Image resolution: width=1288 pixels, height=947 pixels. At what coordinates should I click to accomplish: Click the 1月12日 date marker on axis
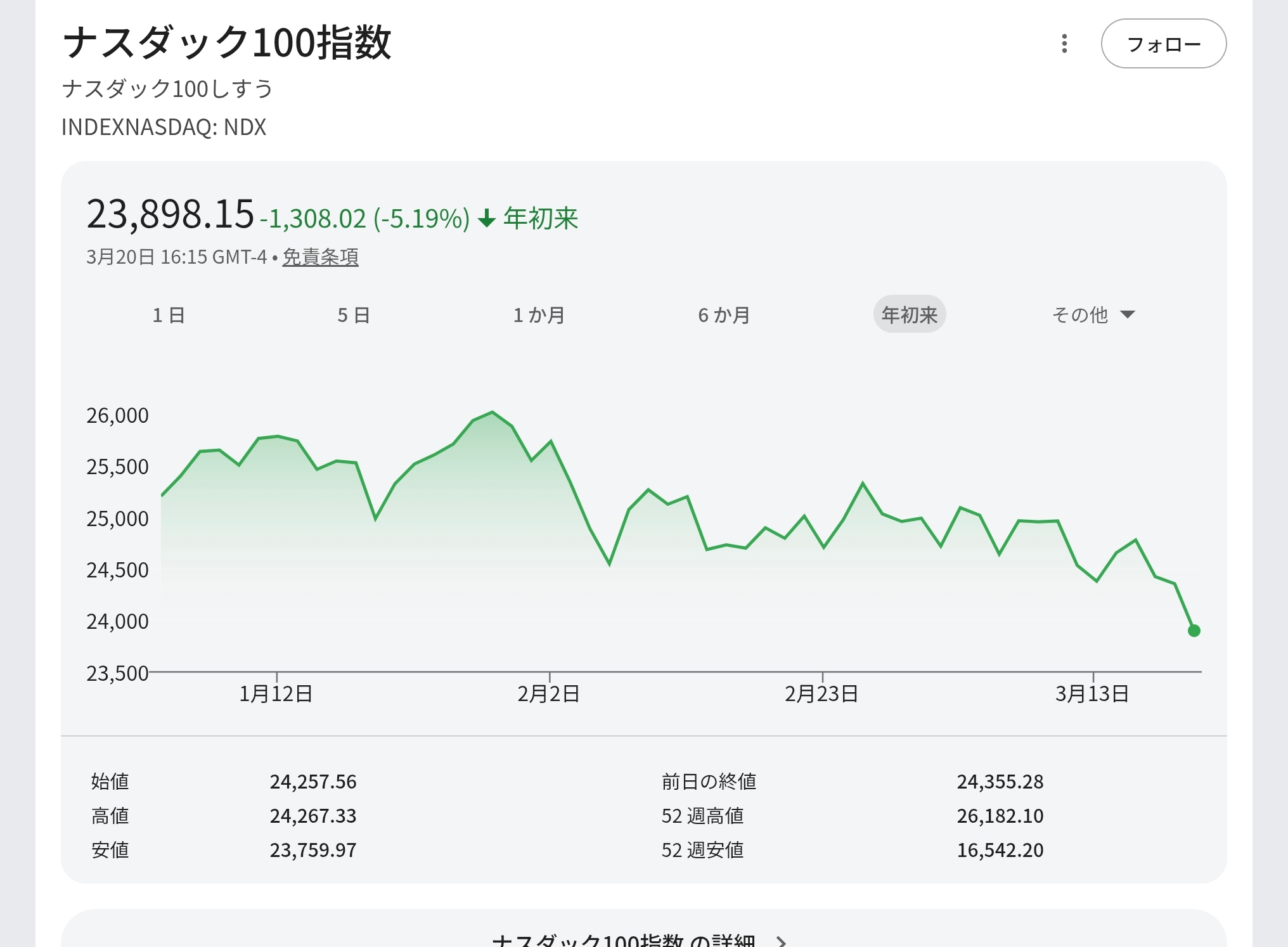[276, 693]
